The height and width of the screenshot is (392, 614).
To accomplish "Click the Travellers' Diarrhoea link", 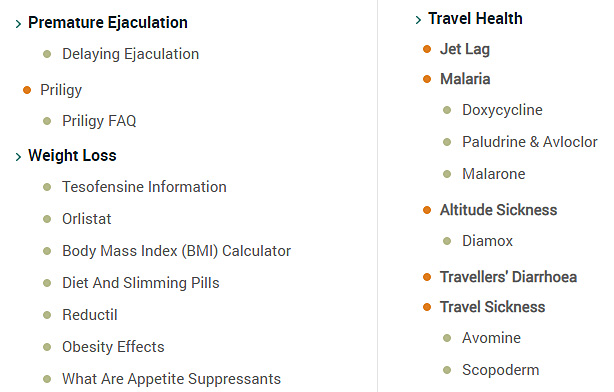I will [508, 277].
